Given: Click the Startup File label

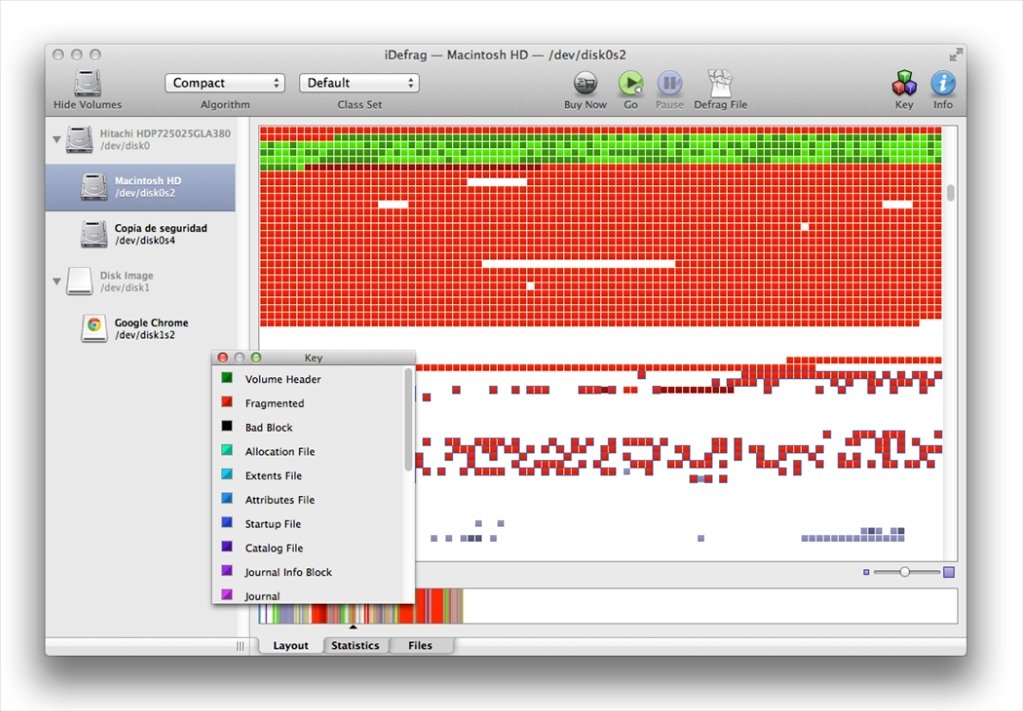Looking at the screenshot, I should coord(273,524).
